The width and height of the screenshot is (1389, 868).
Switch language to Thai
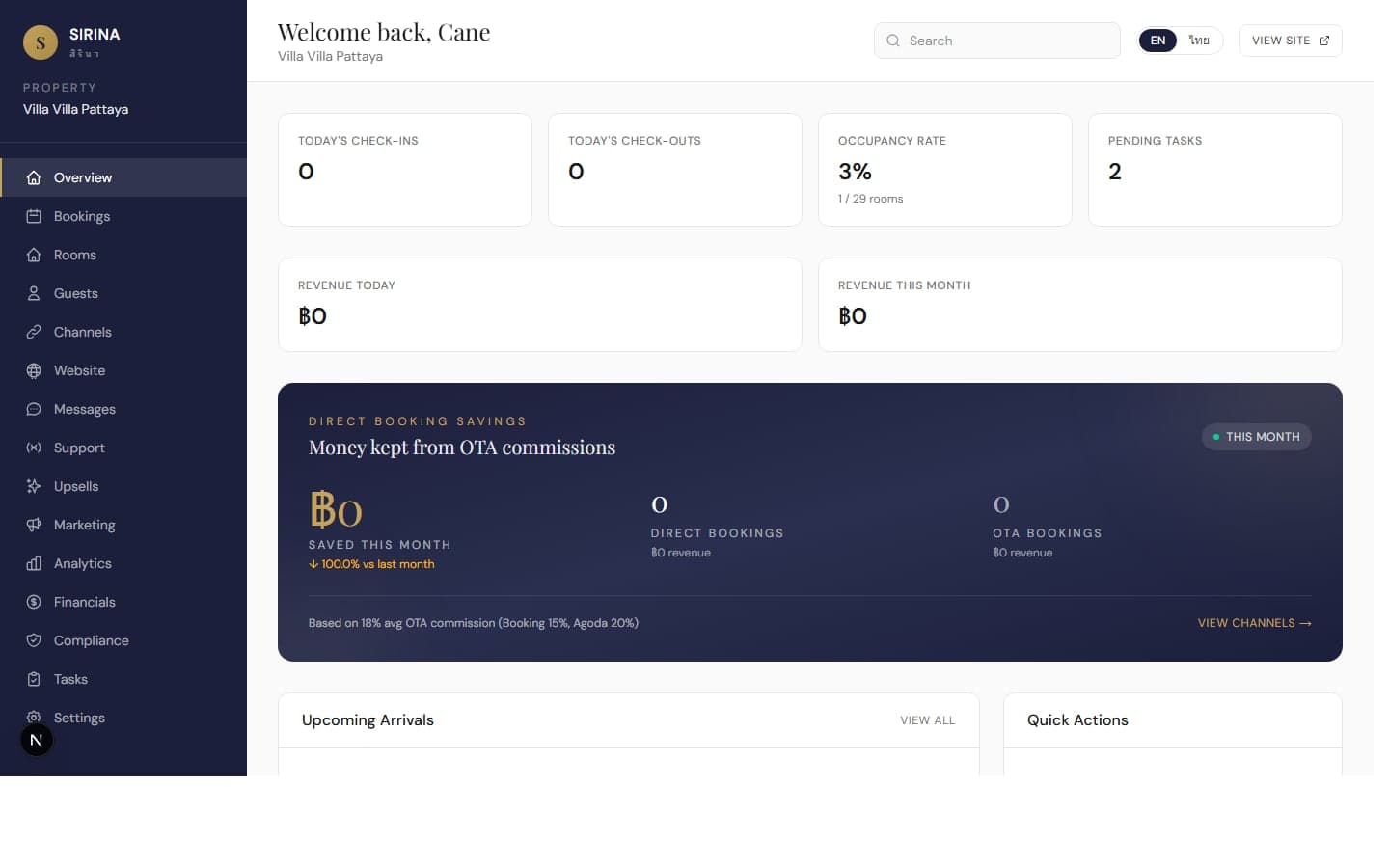pos(1199,41)
